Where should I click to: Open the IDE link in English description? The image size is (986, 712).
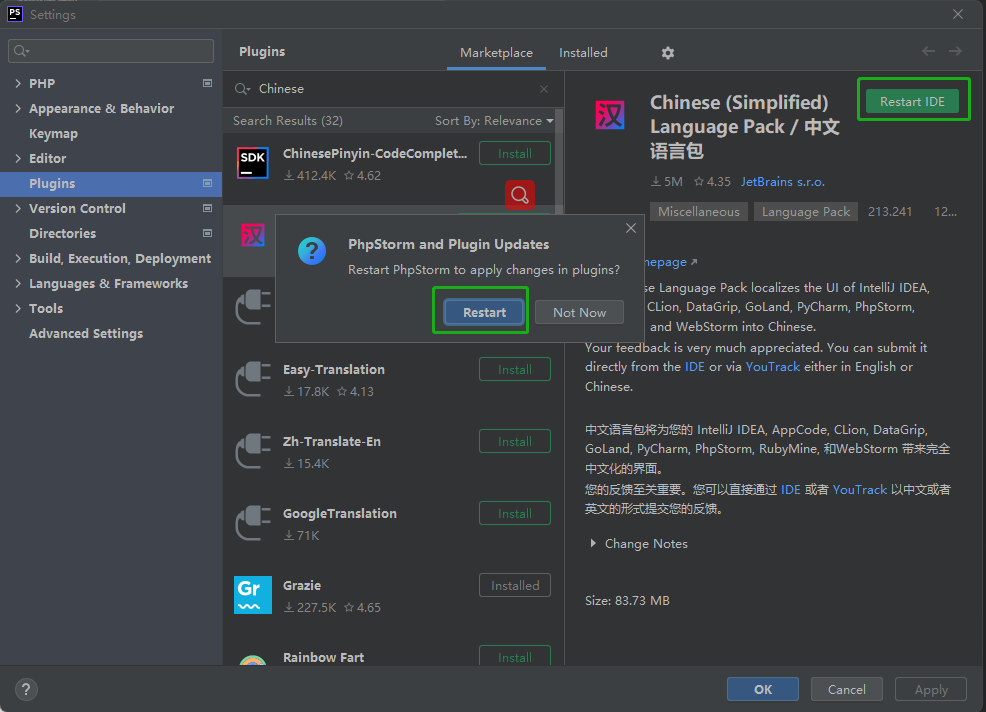click(694, 367)
